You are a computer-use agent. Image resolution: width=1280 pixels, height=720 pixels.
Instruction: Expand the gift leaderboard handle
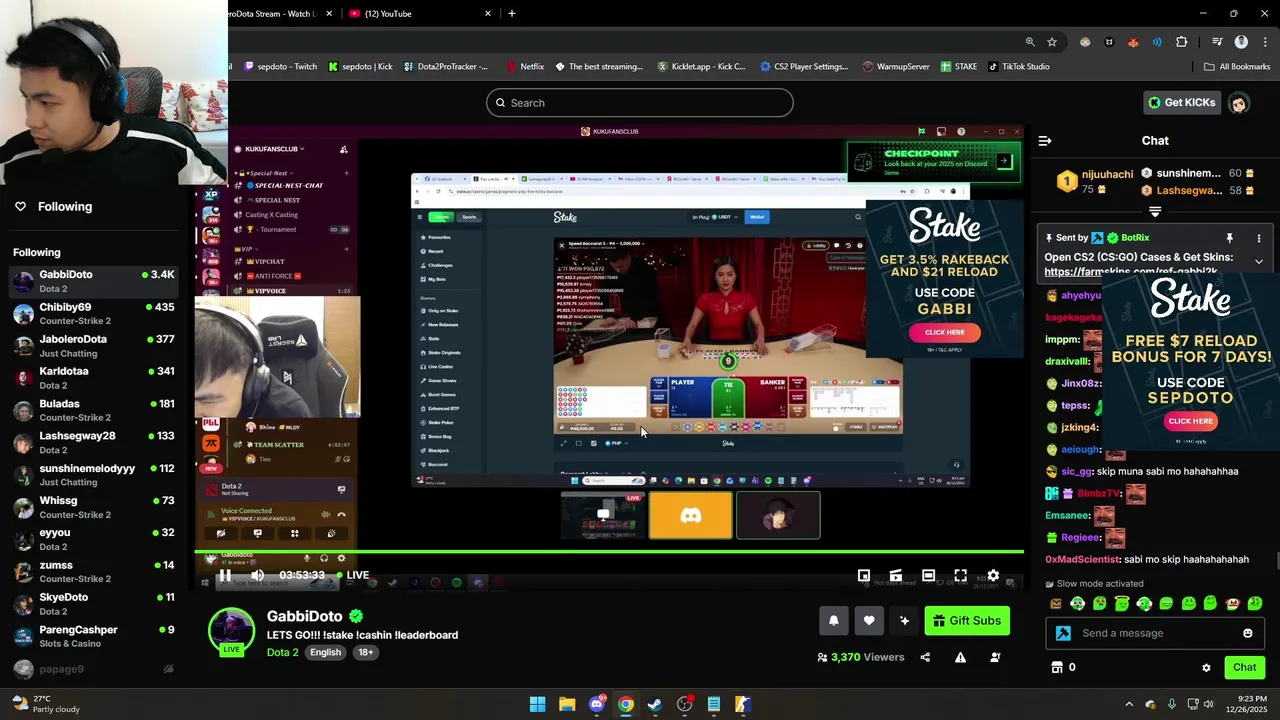[1155, 212]
